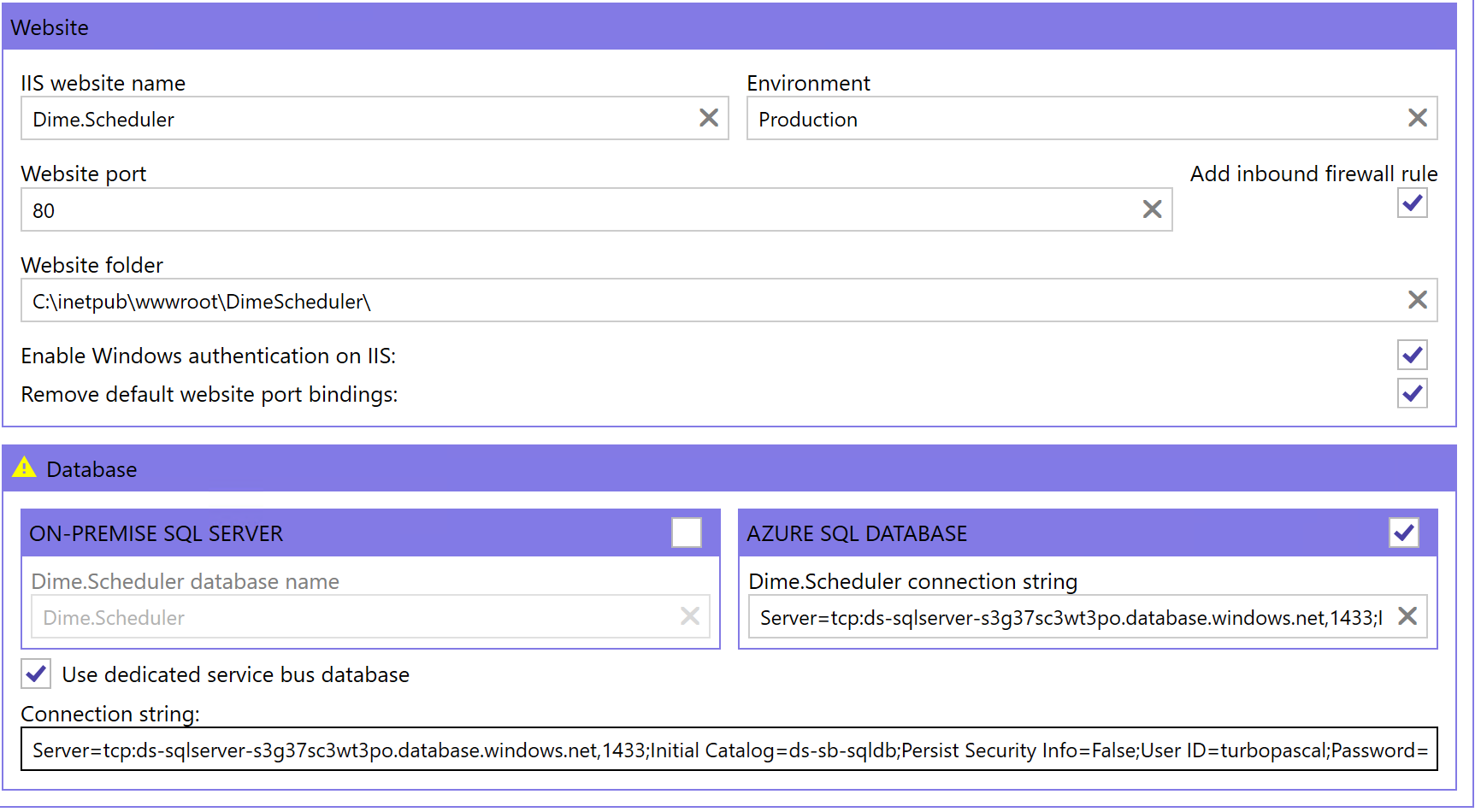Click the Database section header
This screenshot has height=812, width=1481.
729,468
